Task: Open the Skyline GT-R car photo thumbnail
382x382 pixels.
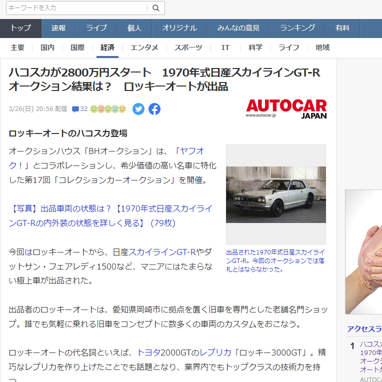Action: [276, 194]
